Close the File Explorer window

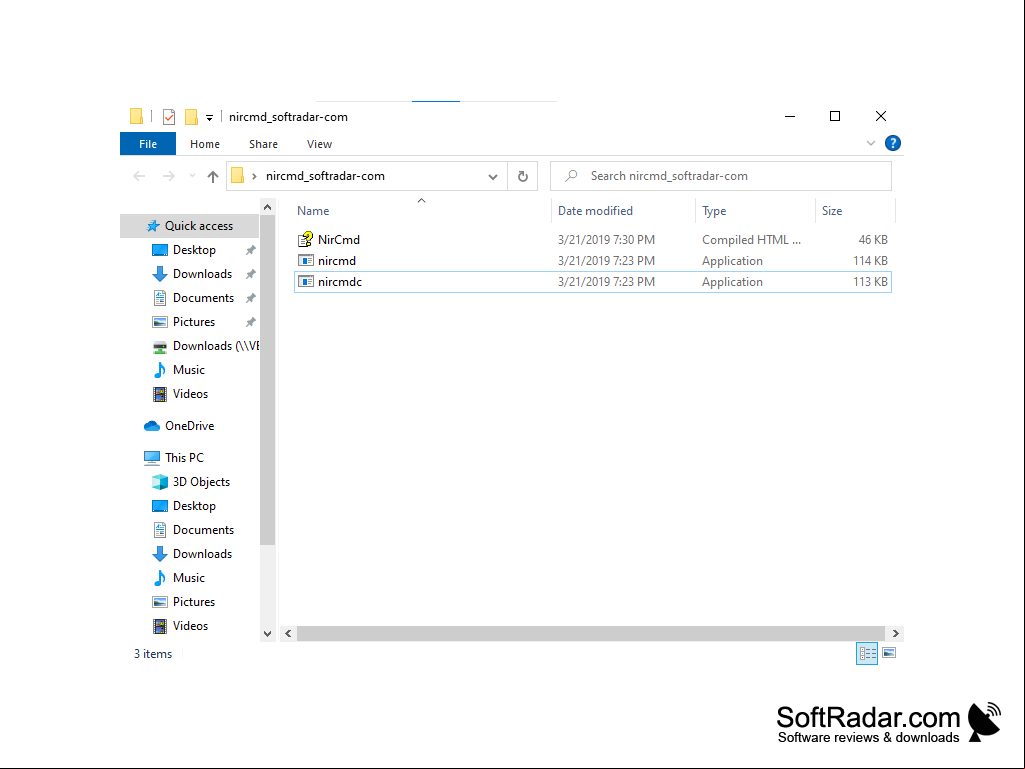tap(881, 116)
